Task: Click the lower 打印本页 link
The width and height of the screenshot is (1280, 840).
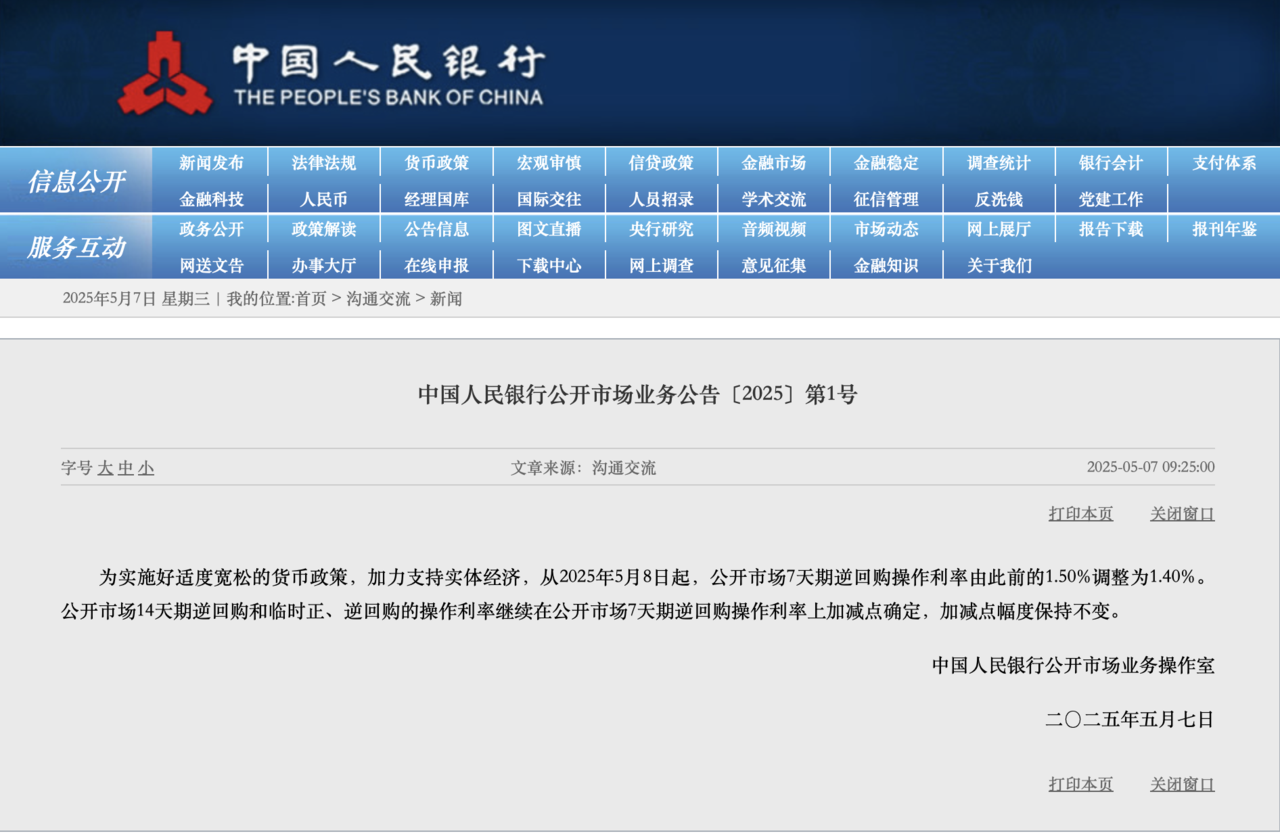Action: tap(1081, 784)
